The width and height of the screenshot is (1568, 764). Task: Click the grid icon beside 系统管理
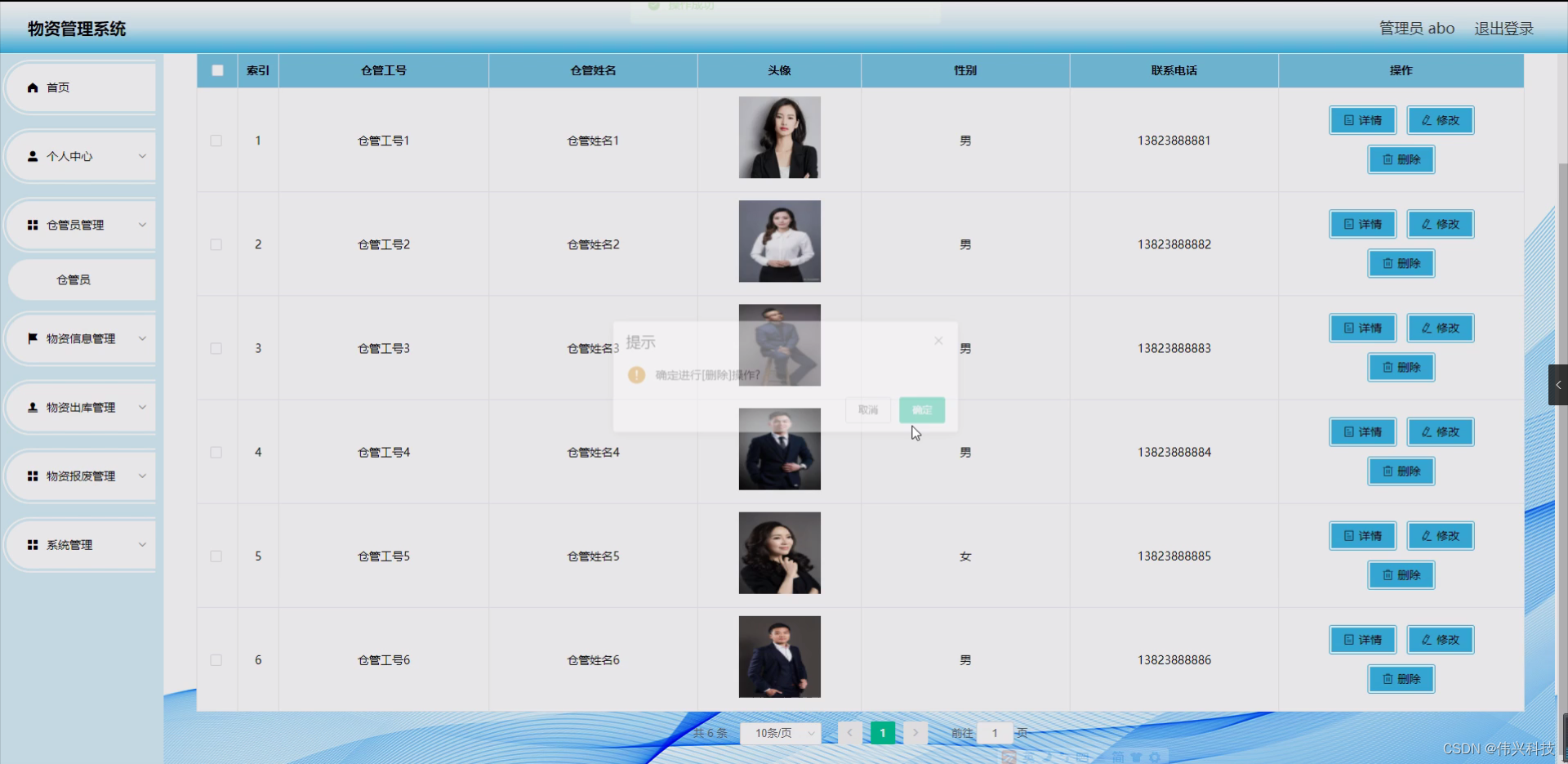33,545
